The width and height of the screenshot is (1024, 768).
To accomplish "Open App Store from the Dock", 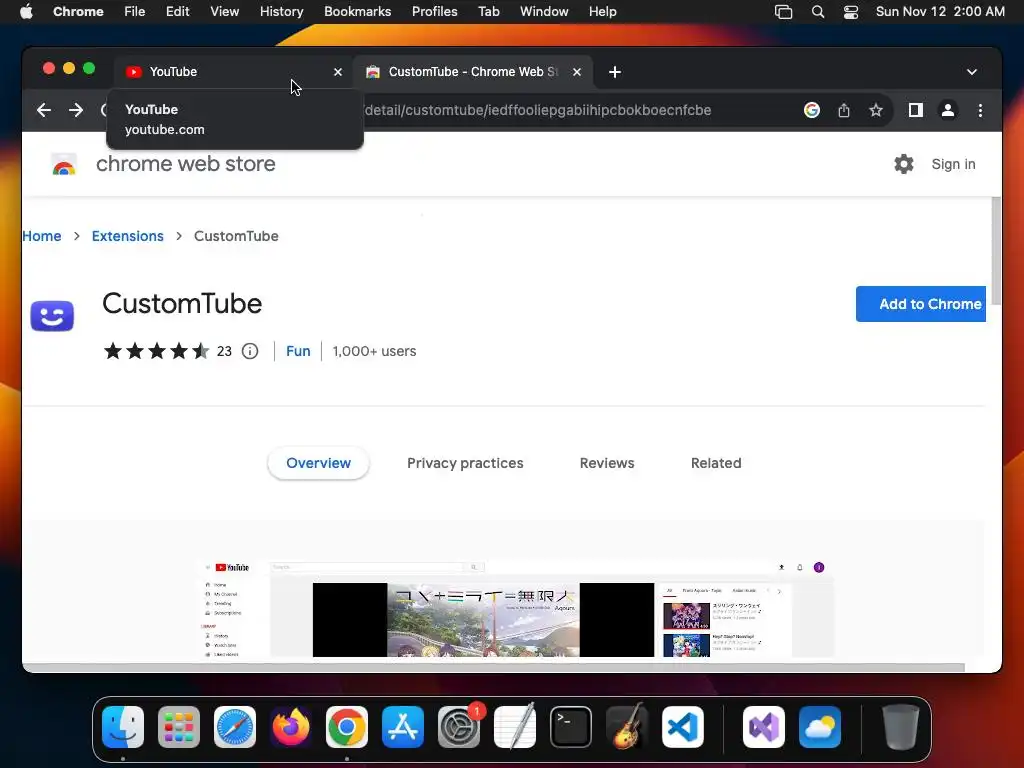I will [403, 727].
